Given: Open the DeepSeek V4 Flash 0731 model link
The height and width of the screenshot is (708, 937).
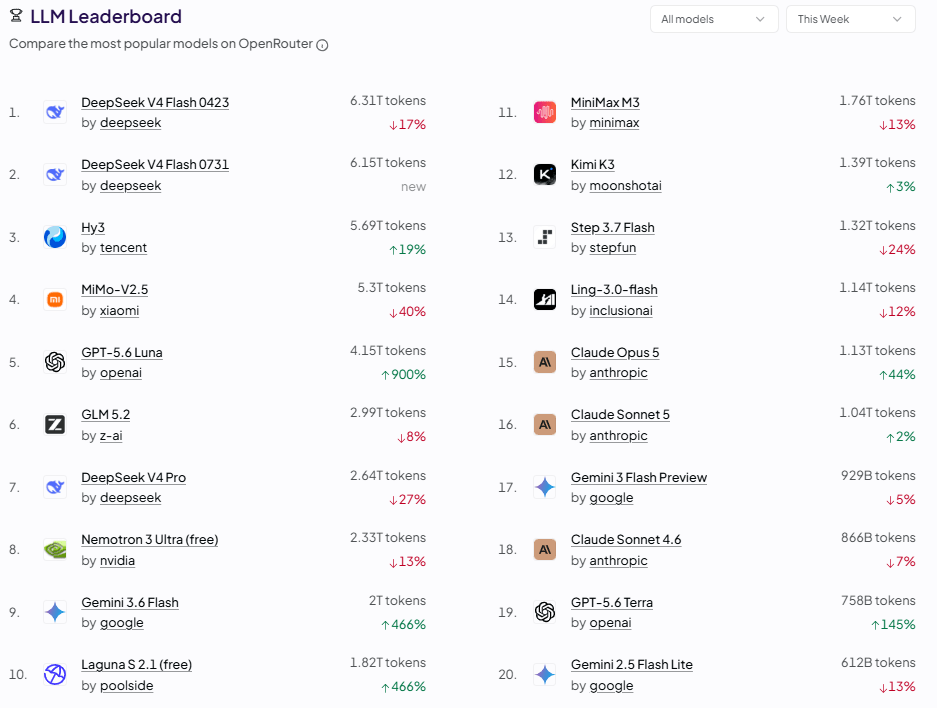Looking at the screenshot, I should click(x=155, y=164).
